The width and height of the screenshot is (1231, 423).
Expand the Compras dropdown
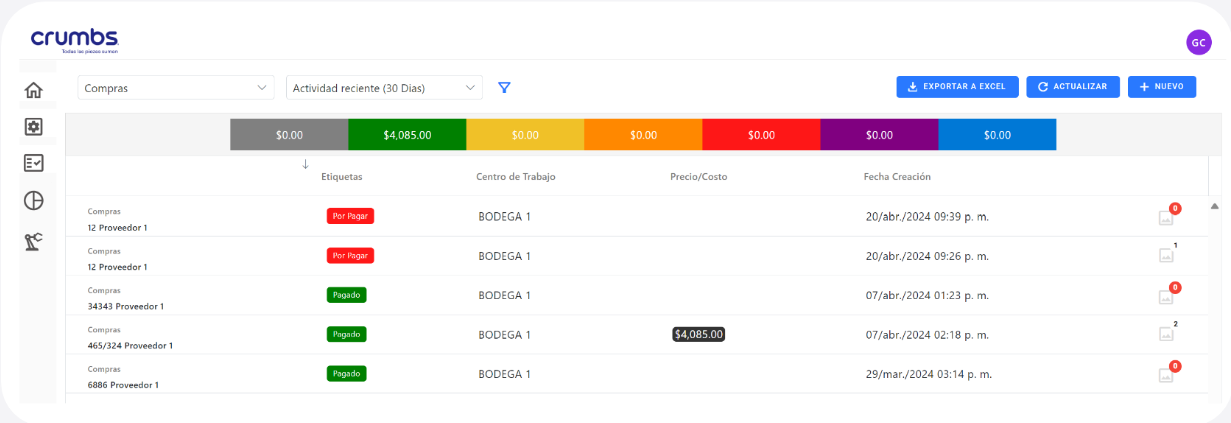[175, 88]
